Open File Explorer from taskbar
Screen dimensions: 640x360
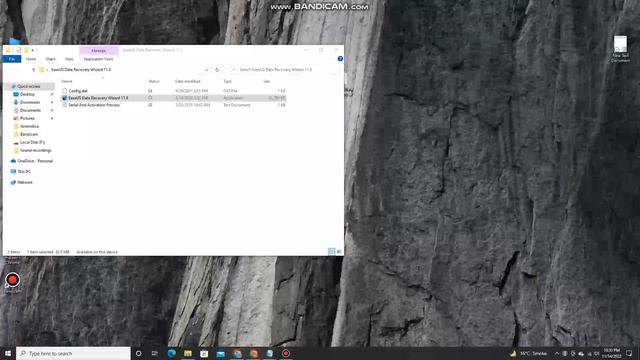[x=188, y=353]
